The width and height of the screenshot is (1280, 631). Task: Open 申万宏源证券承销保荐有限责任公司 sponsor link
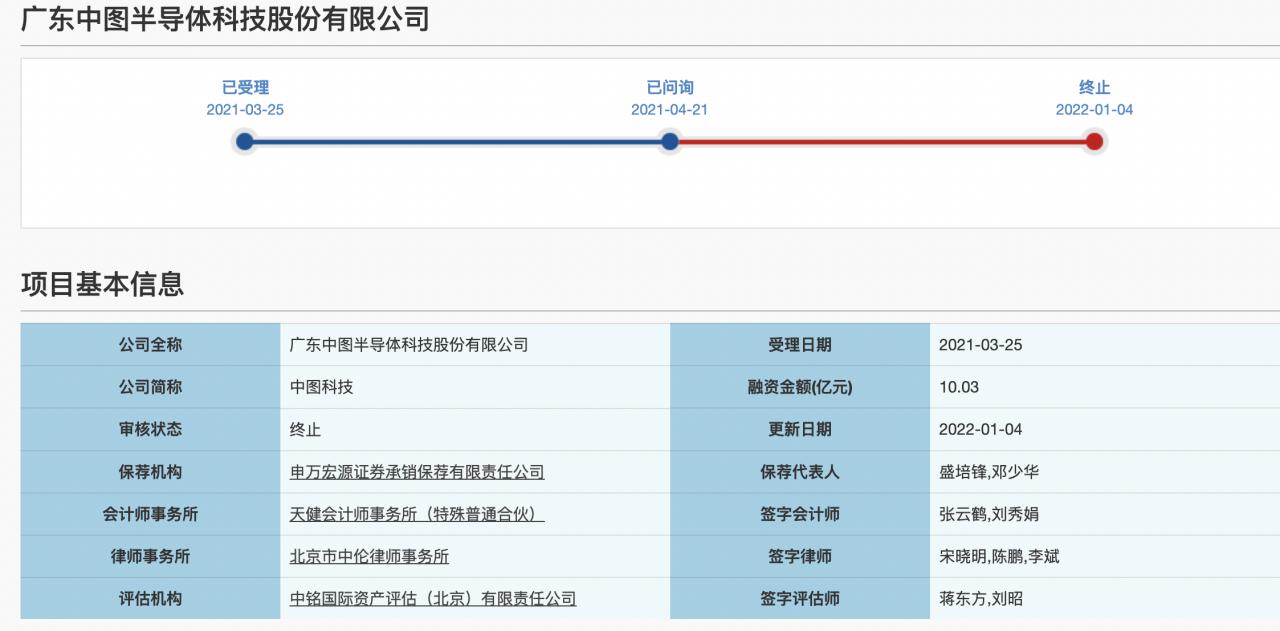[416, 471]
